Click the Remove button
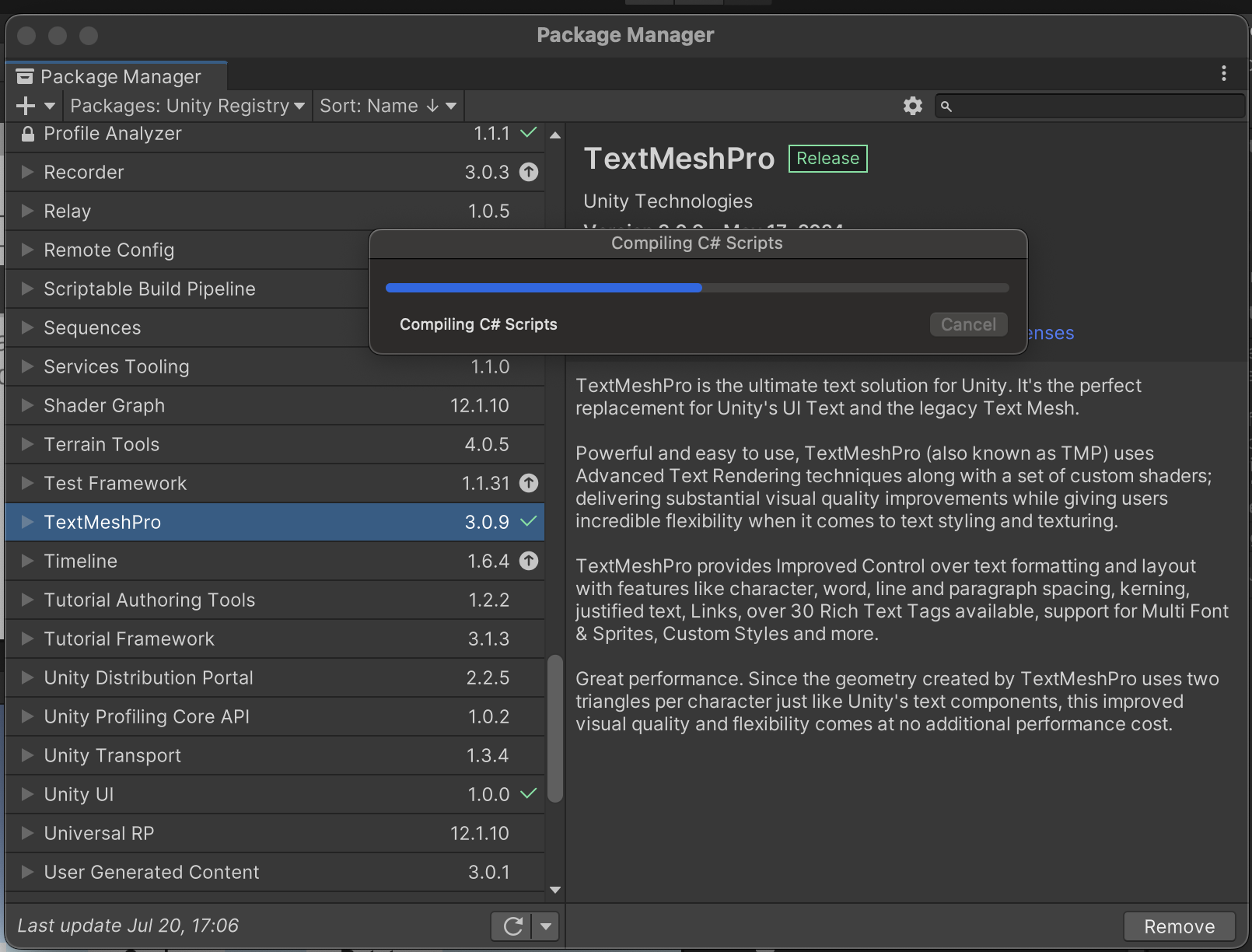This screenshot has height=952, width=1252. coord(1179,926)
